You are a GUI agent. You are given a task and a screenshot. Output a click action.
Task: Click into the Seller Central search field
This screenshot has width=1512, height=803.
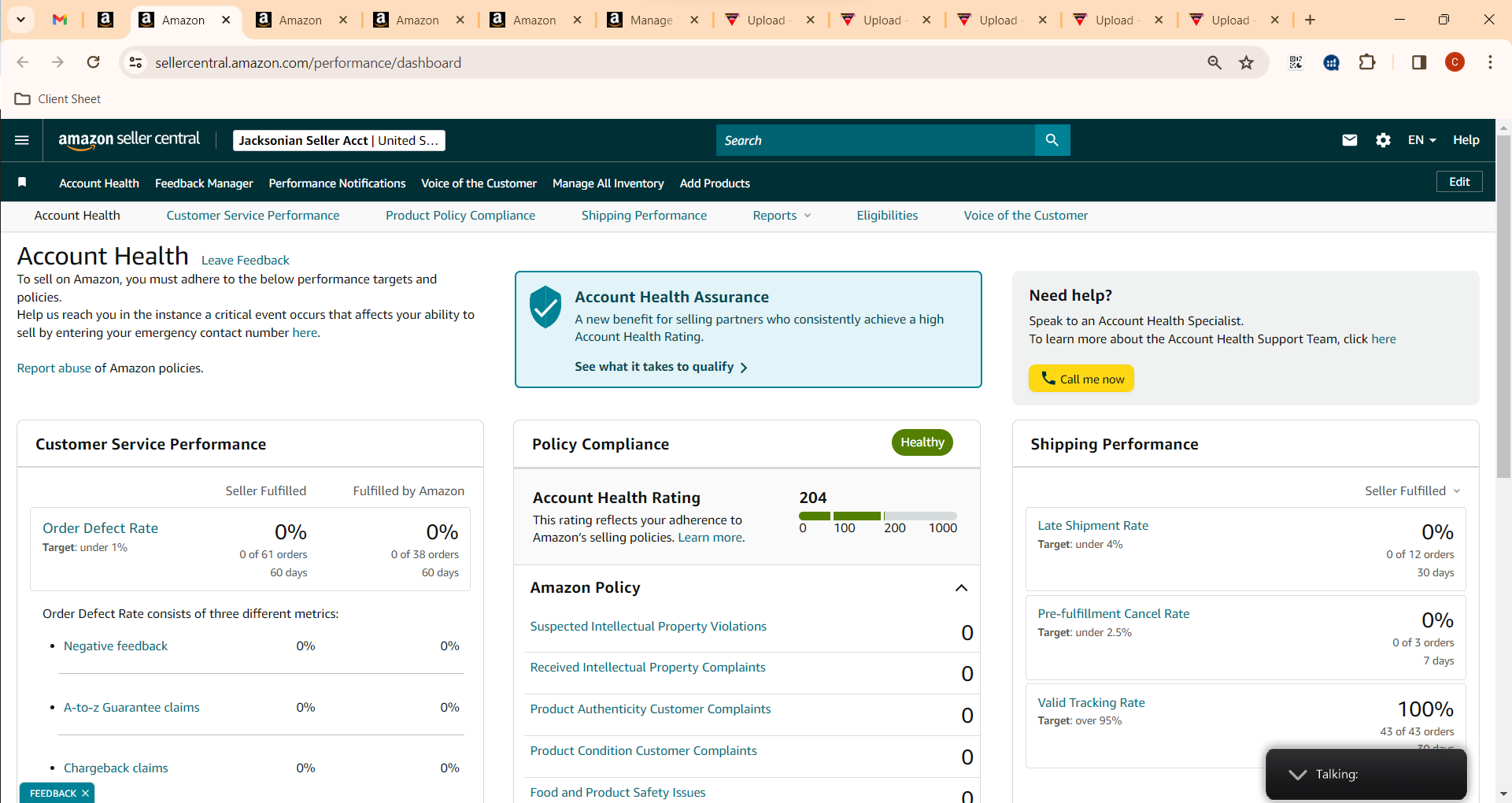pos(875,140)
